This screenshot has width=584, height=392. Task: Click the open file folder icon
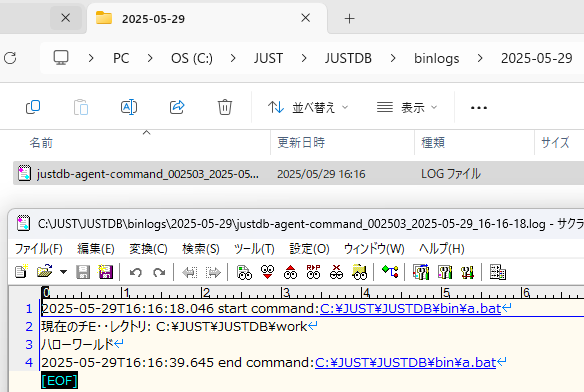[x=45, y=272]
